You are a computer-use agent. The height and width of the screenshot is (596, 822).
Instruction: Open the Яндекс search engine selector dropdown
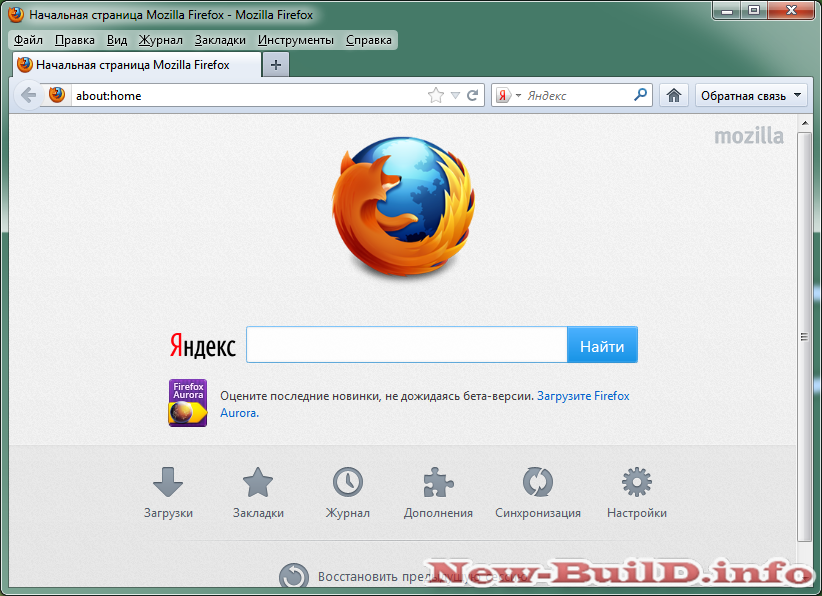point(508,95)
